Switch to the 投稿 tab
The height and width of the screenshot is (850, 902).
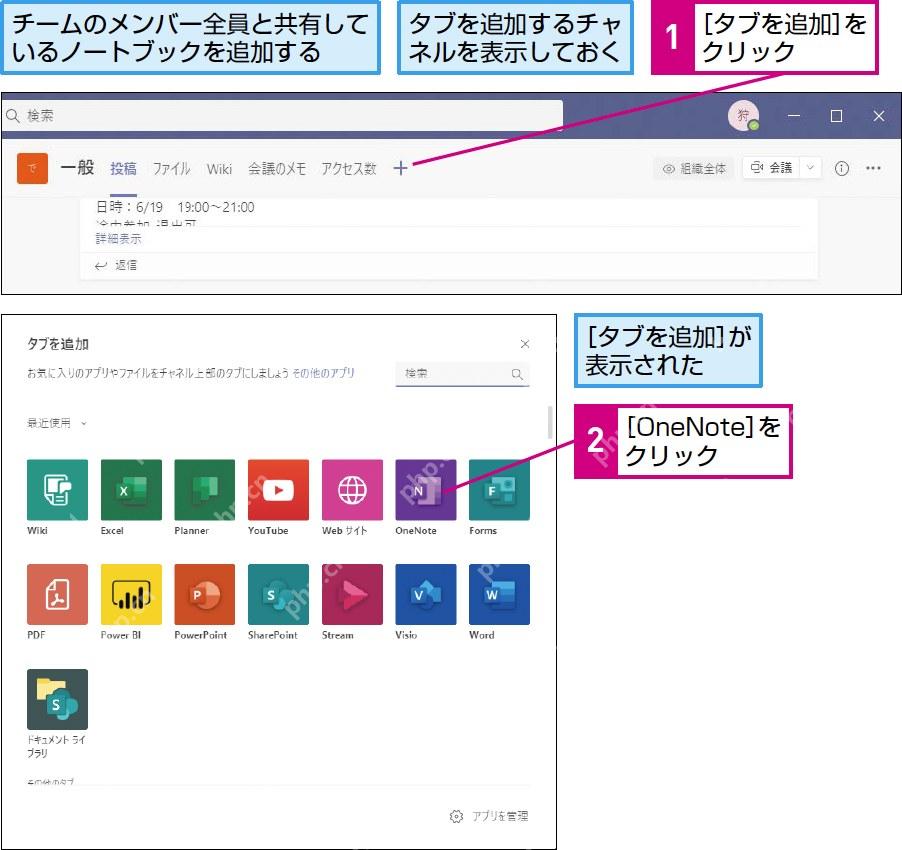coord(123,169)
